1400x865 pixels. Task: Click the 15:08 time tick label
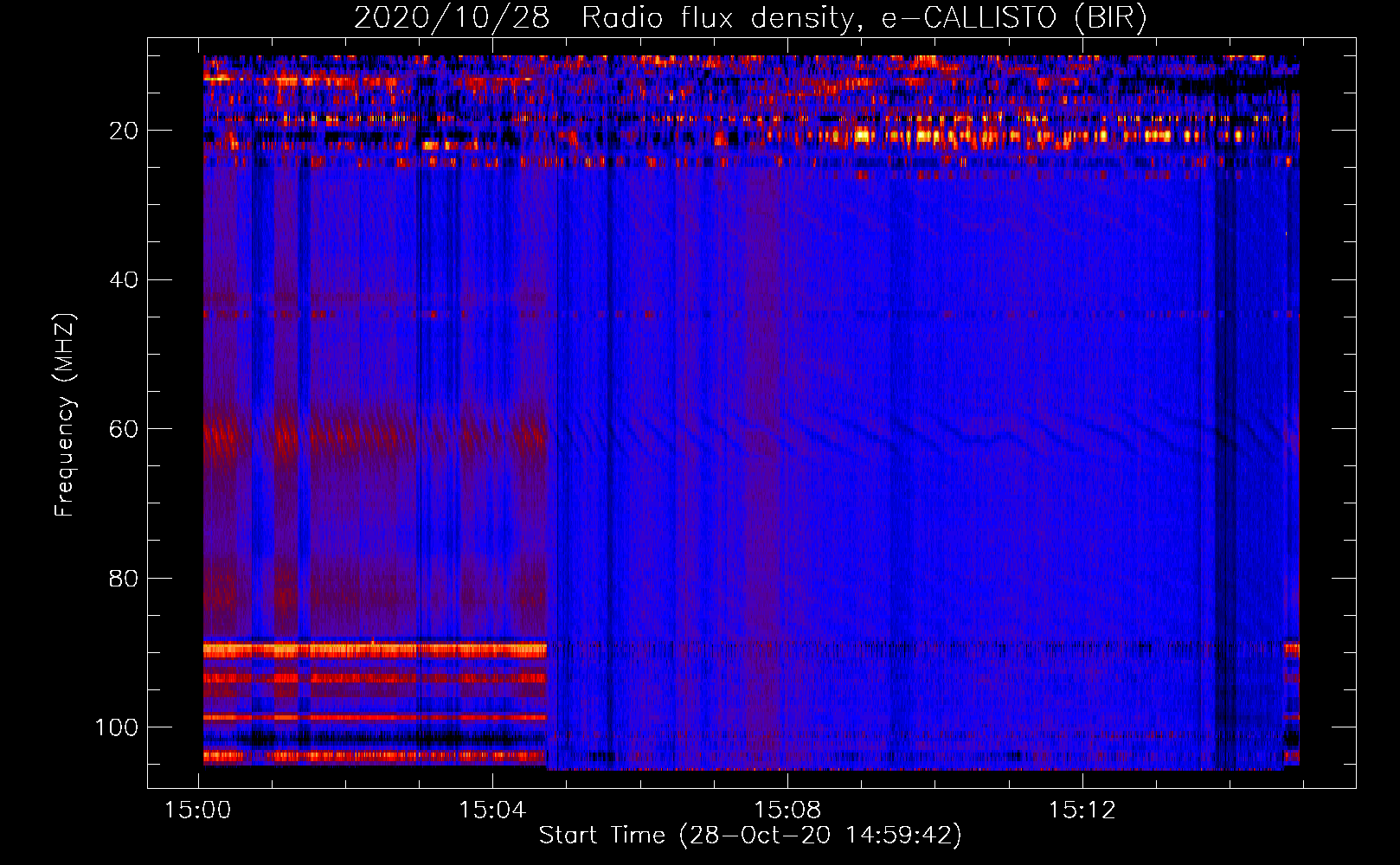pos(787,811)
